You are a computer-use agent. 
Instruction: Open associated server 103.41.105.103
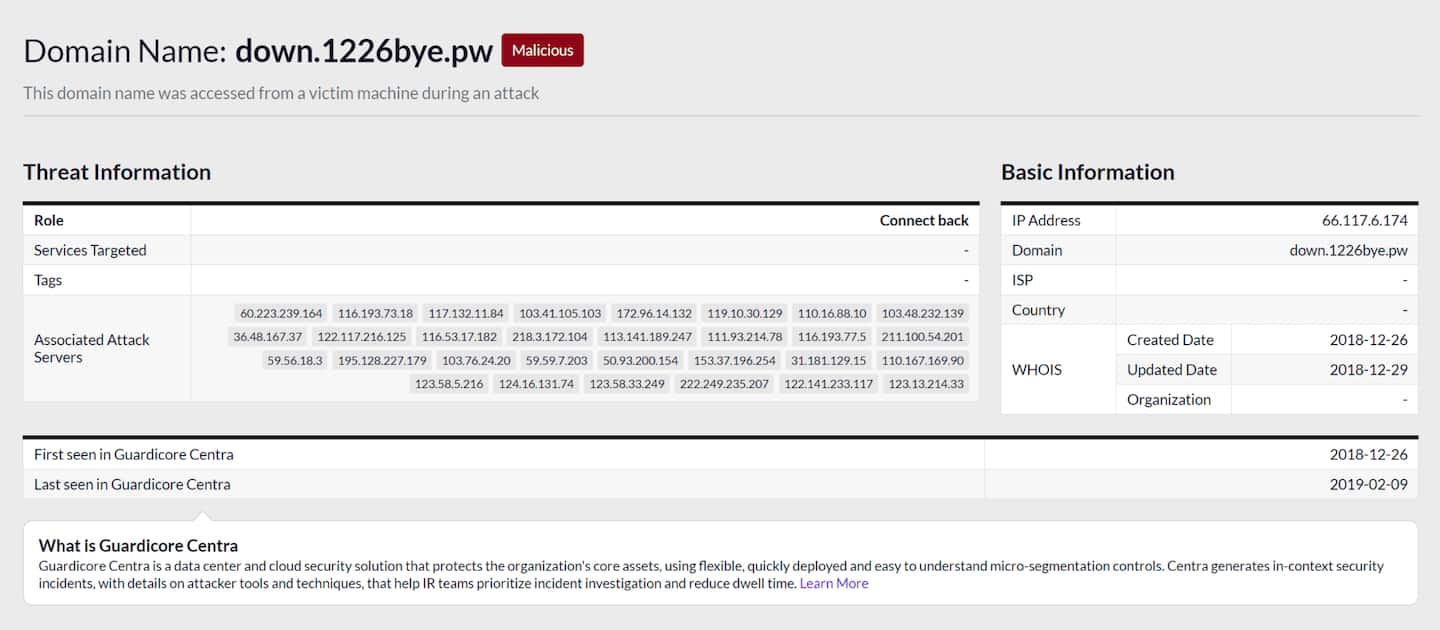pos(560,313)
